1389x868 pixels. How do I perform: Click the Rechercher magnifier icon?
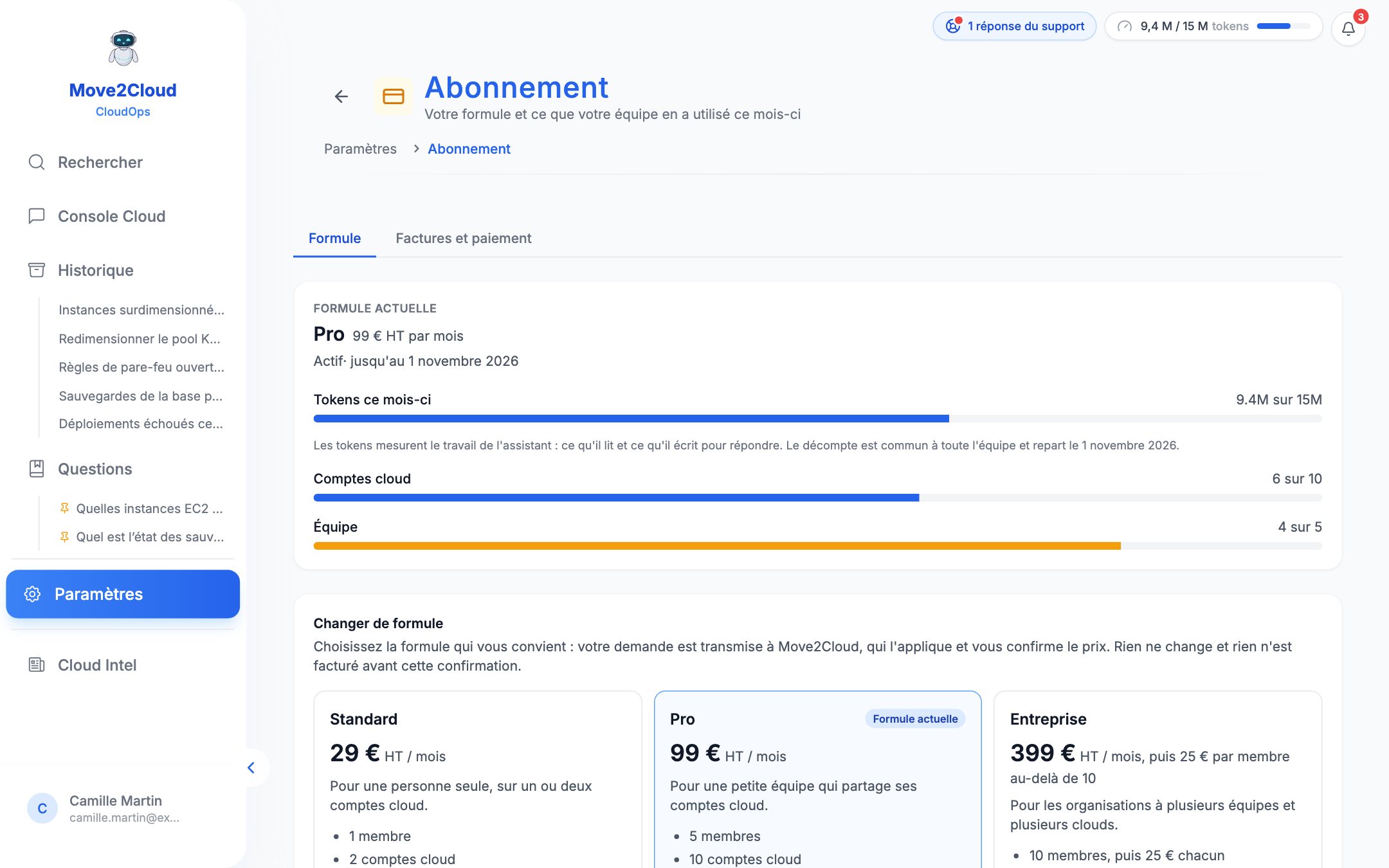tap(37, 162)
